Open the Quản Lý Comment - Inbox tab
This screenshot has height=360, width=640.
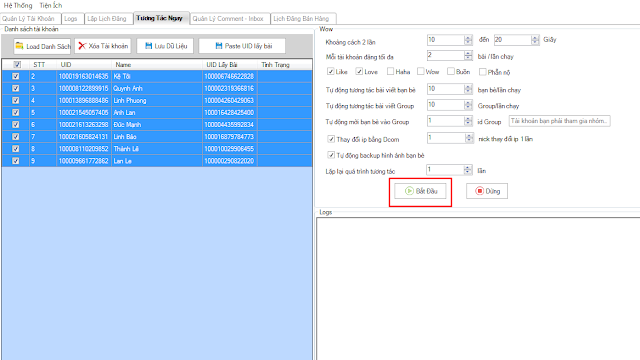pyautogui.click(x=228, y=19)
